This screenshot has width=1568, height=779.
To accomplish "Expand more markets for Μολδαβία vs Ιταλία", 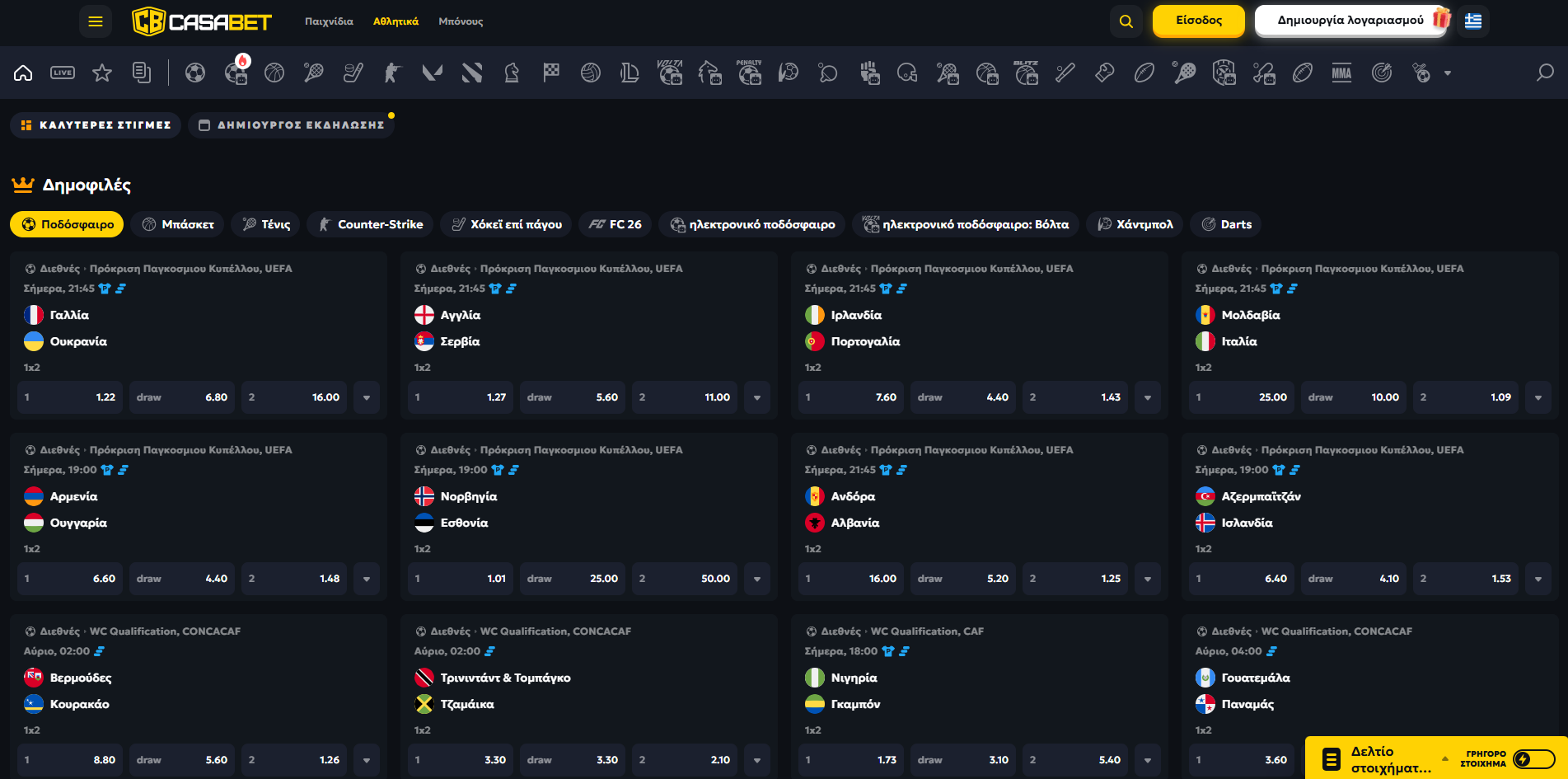I will (x=1538, y=397).
